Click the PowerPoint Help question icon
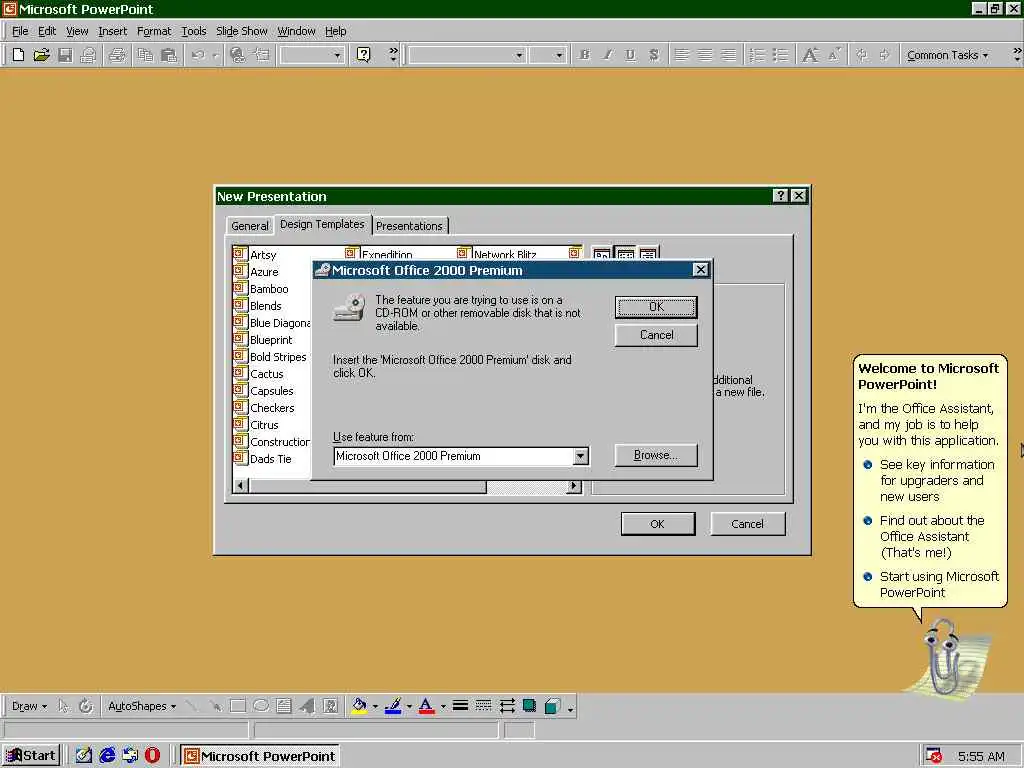 [x=364, y=55]
